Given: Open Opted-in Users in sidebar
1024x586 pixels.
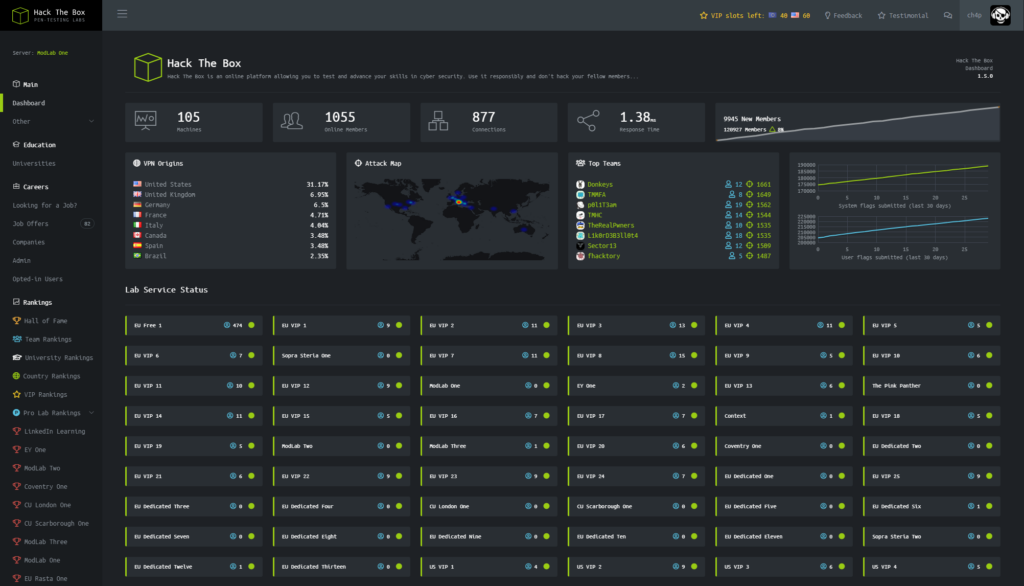Looking at the screenshot, I should 37,279.
